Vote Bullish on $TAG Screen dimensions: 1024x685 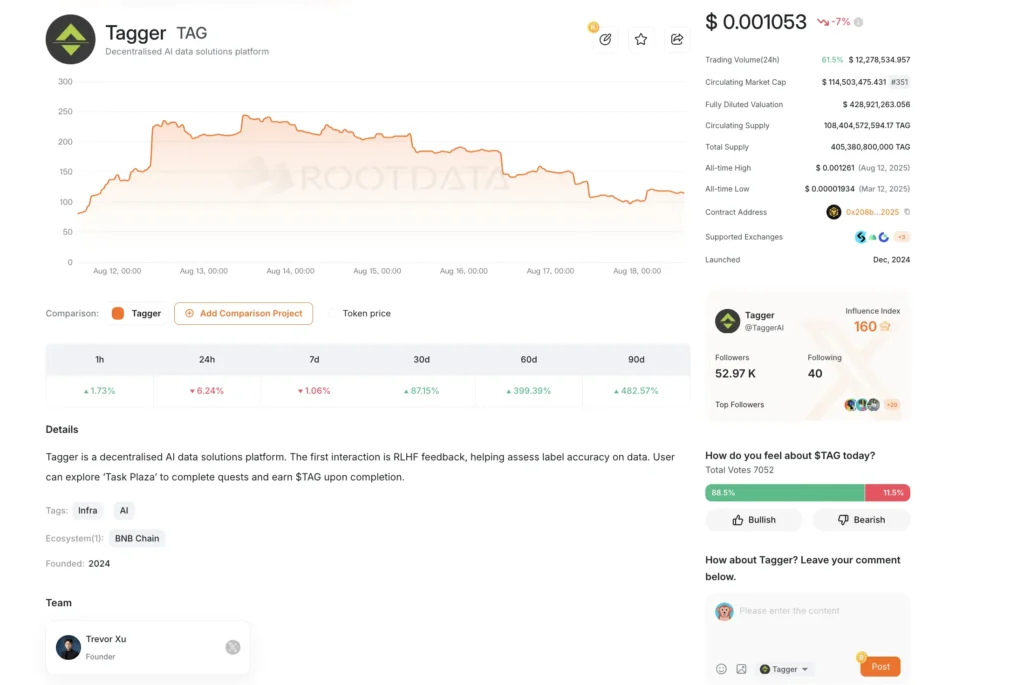(754, 520)
